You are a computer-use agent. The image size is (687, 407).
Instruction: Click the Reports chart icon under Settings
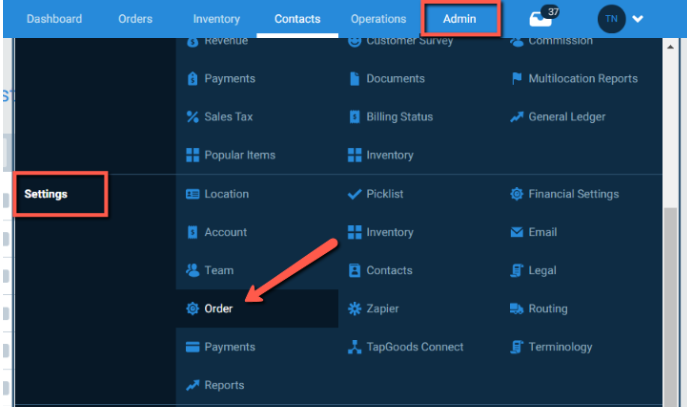coord(192,385)
